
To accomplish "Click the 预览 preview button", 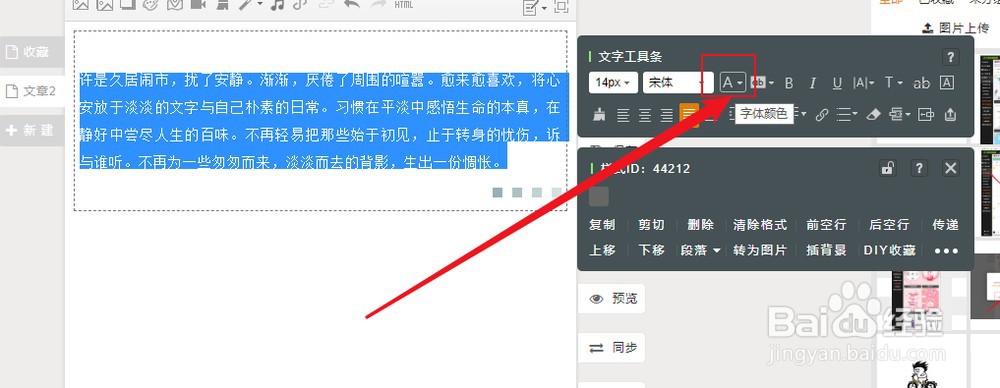I will coord(612,299).
